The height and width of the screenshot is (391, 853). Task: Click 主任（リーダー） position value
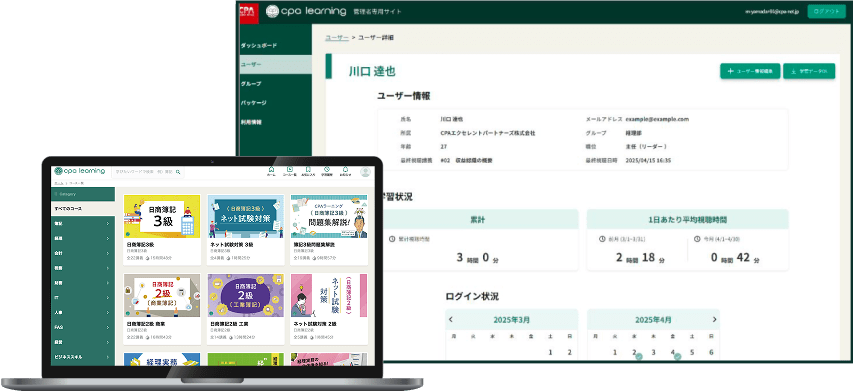pyautogui.click(x=646, y=147)
